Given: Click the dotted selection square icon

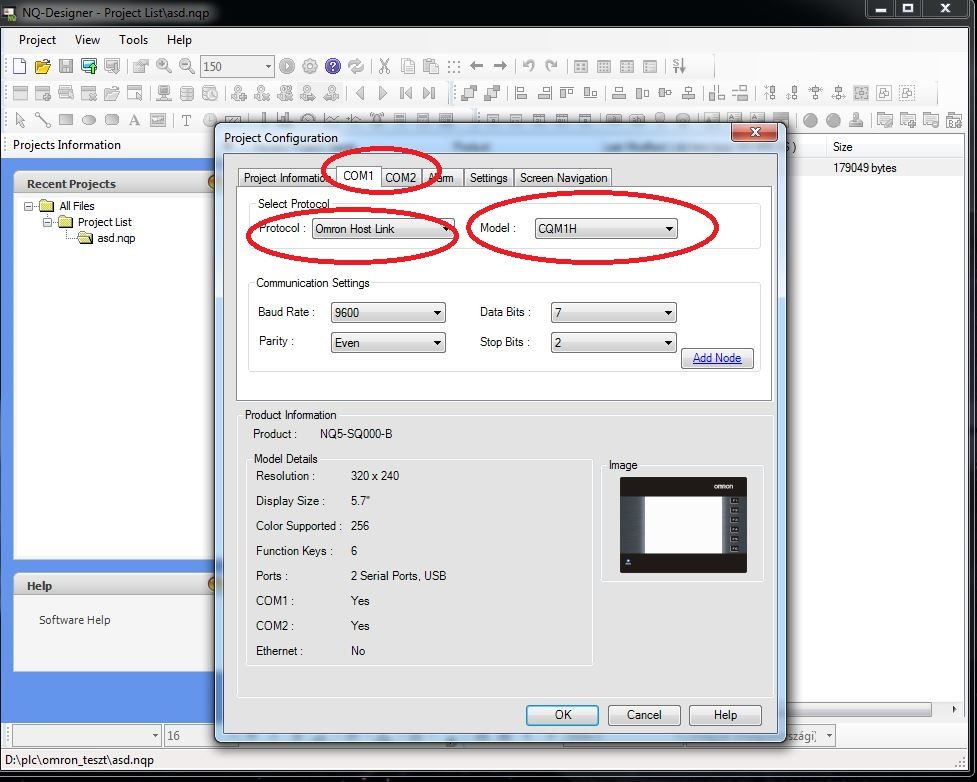Looking at the screenshot, I should [454, 66].
